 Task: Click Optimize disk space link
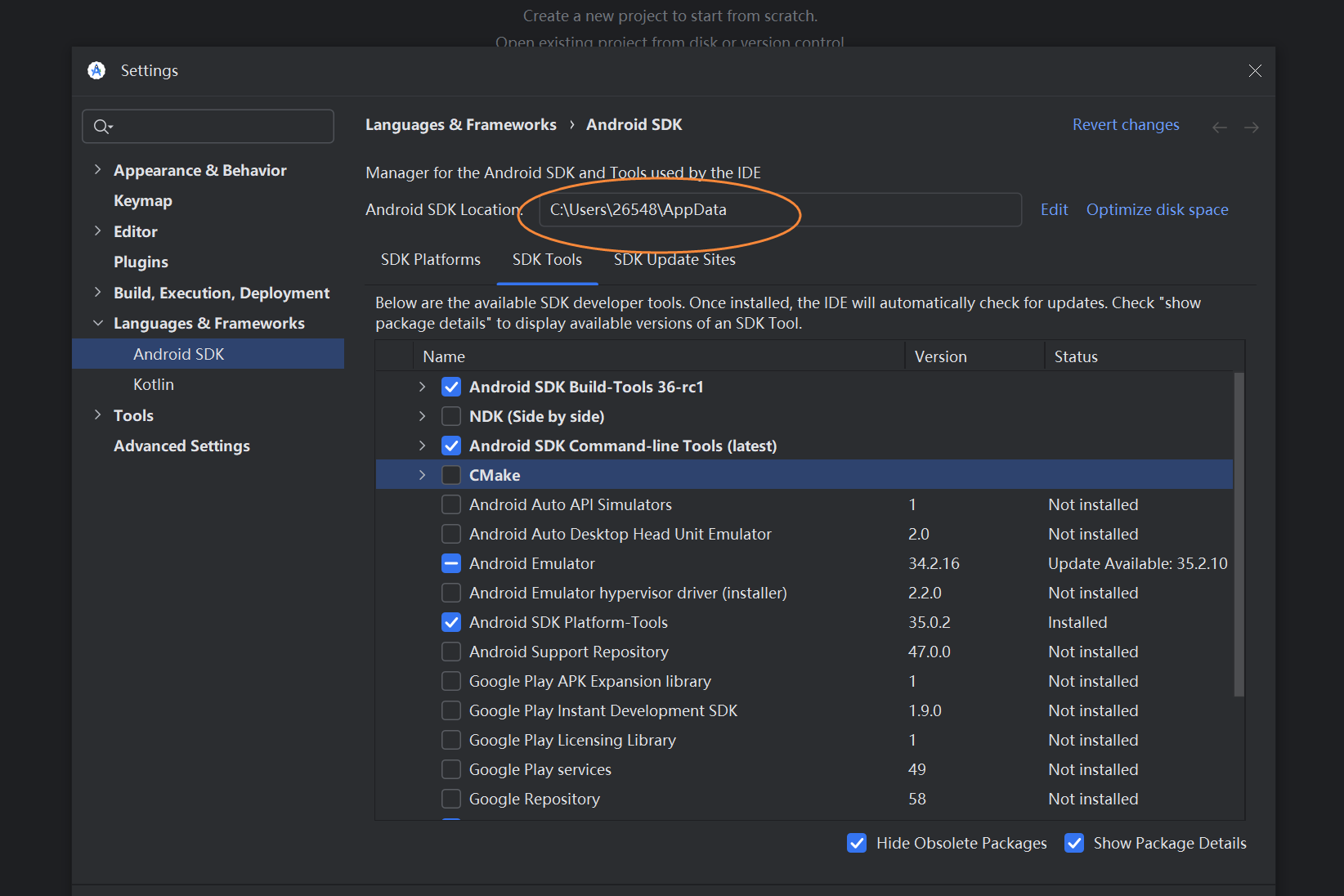1157,209
